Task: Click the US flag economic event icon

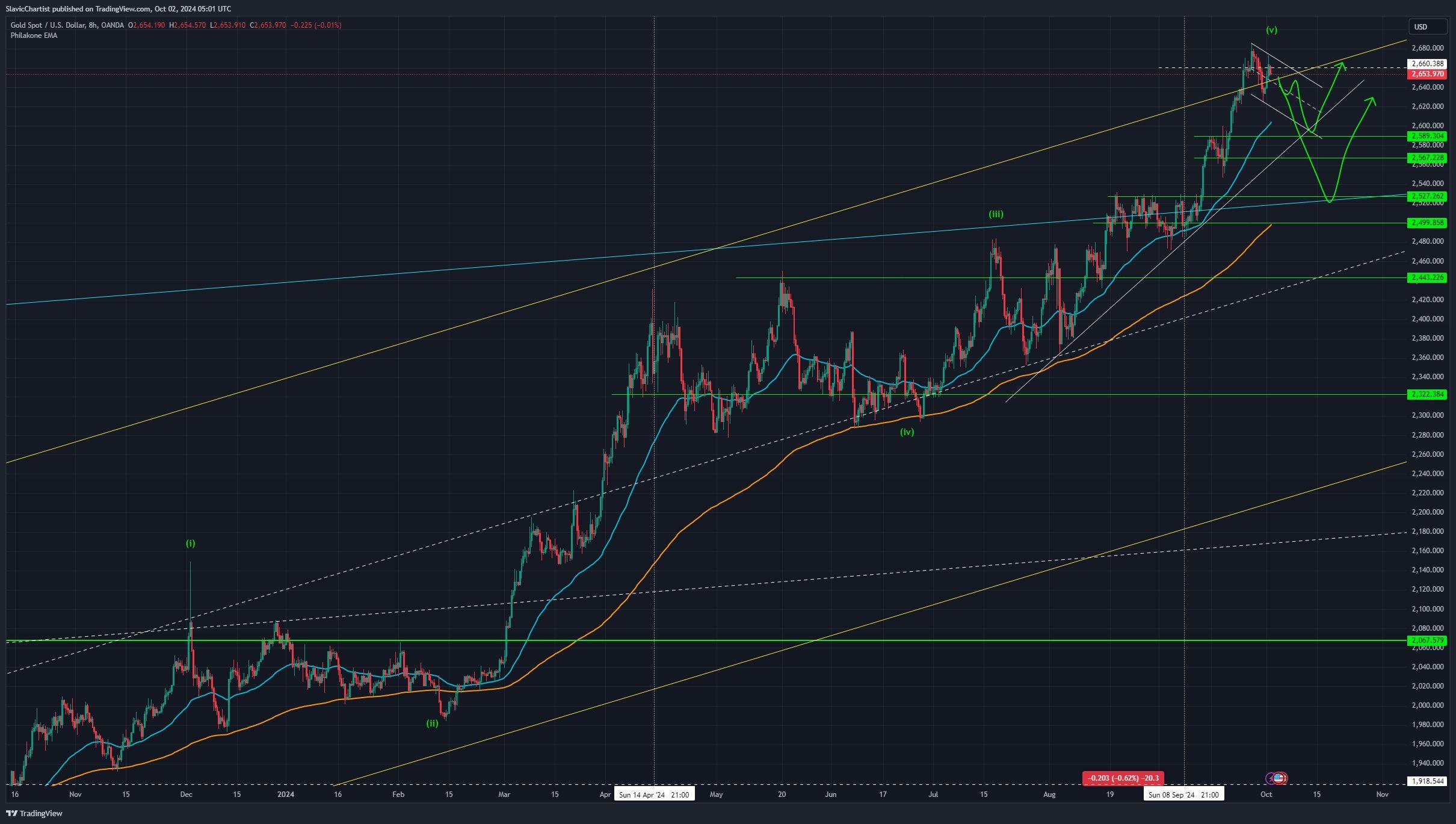Action: pyautogui.click(x=1279, y=778)
